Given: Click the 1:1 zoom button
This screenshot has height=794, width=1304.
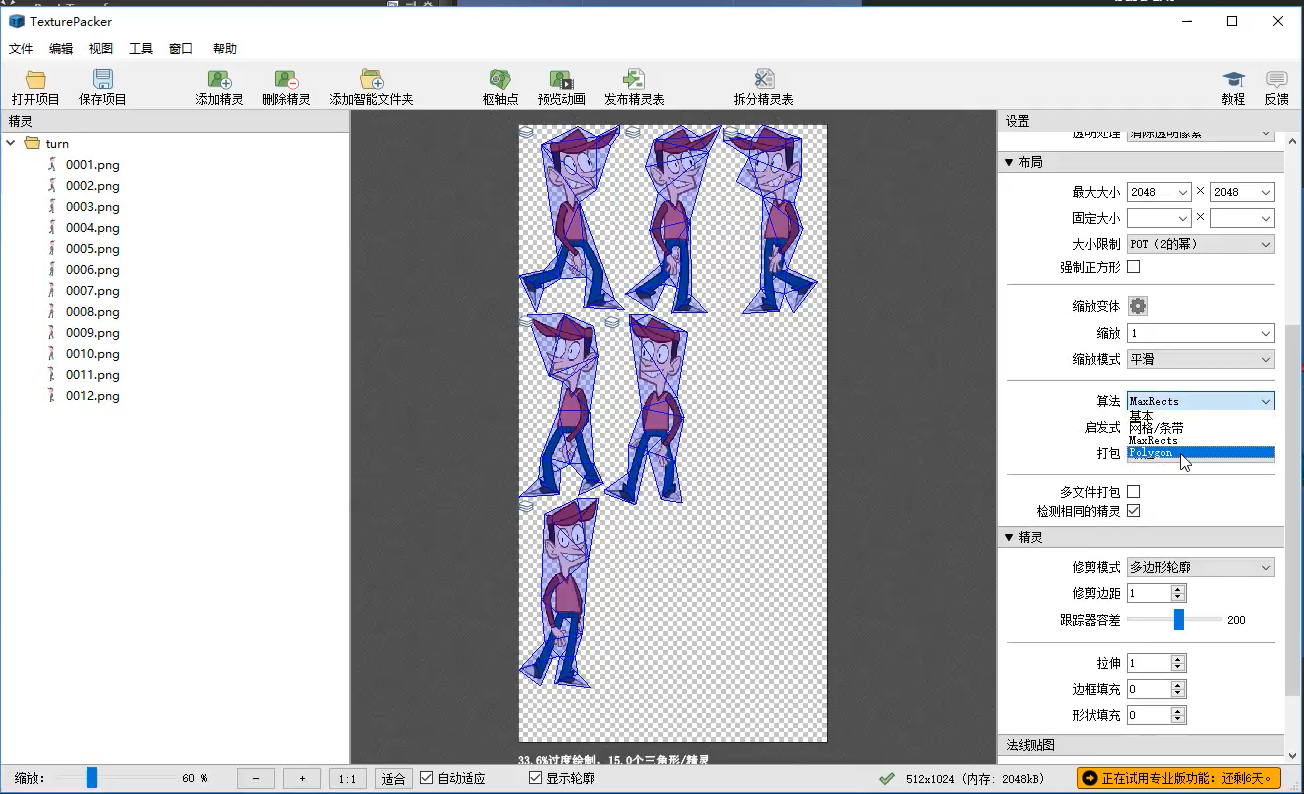Looking at the screenshot, I should click(347, 777).
